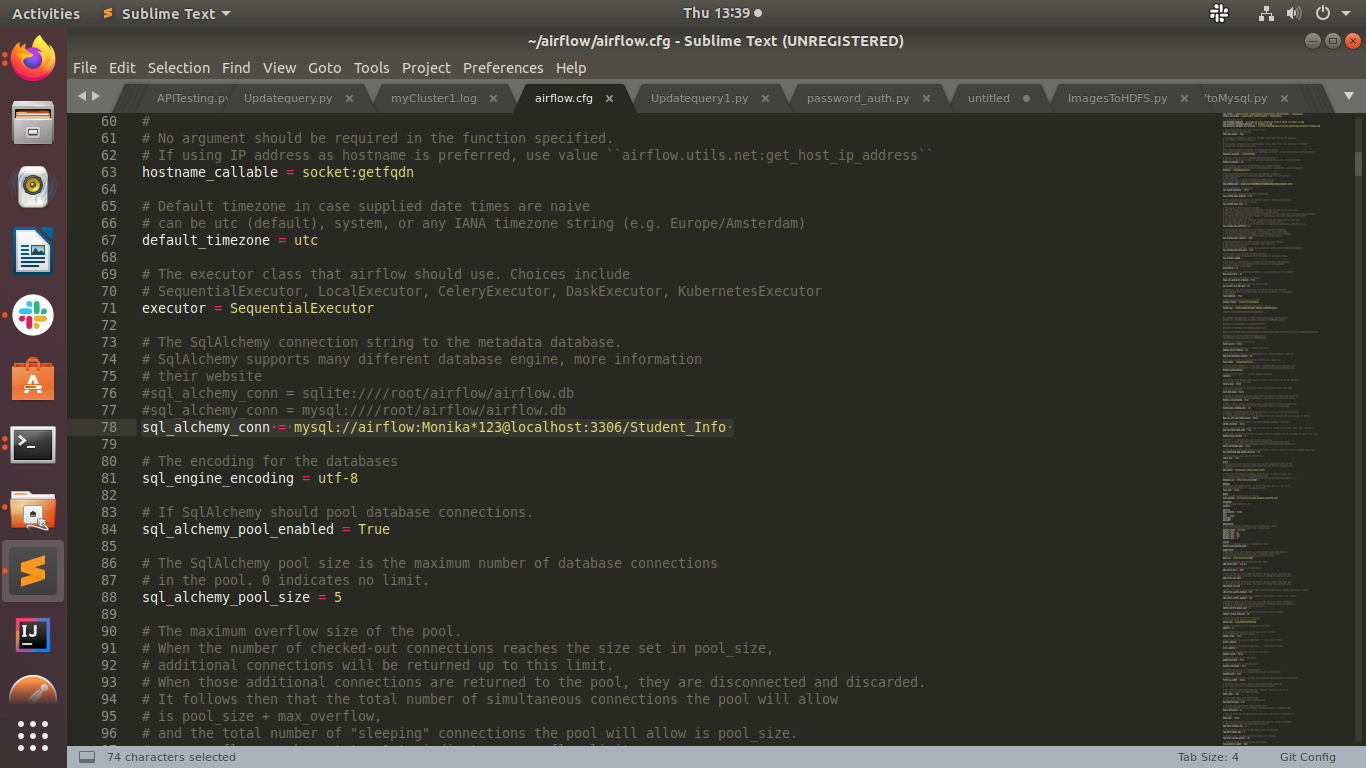Open the Show Applications grid

pos(33,737)
